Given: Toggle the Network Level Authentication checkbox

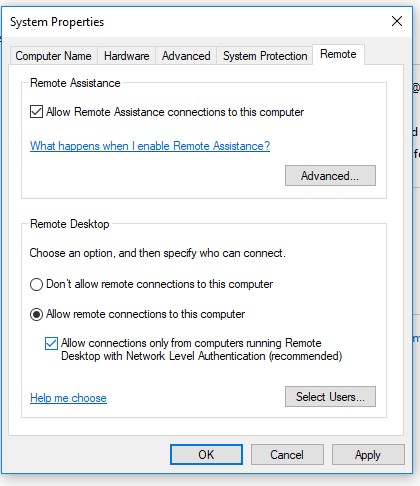Looking at the screenshot, I should point(51,343).
